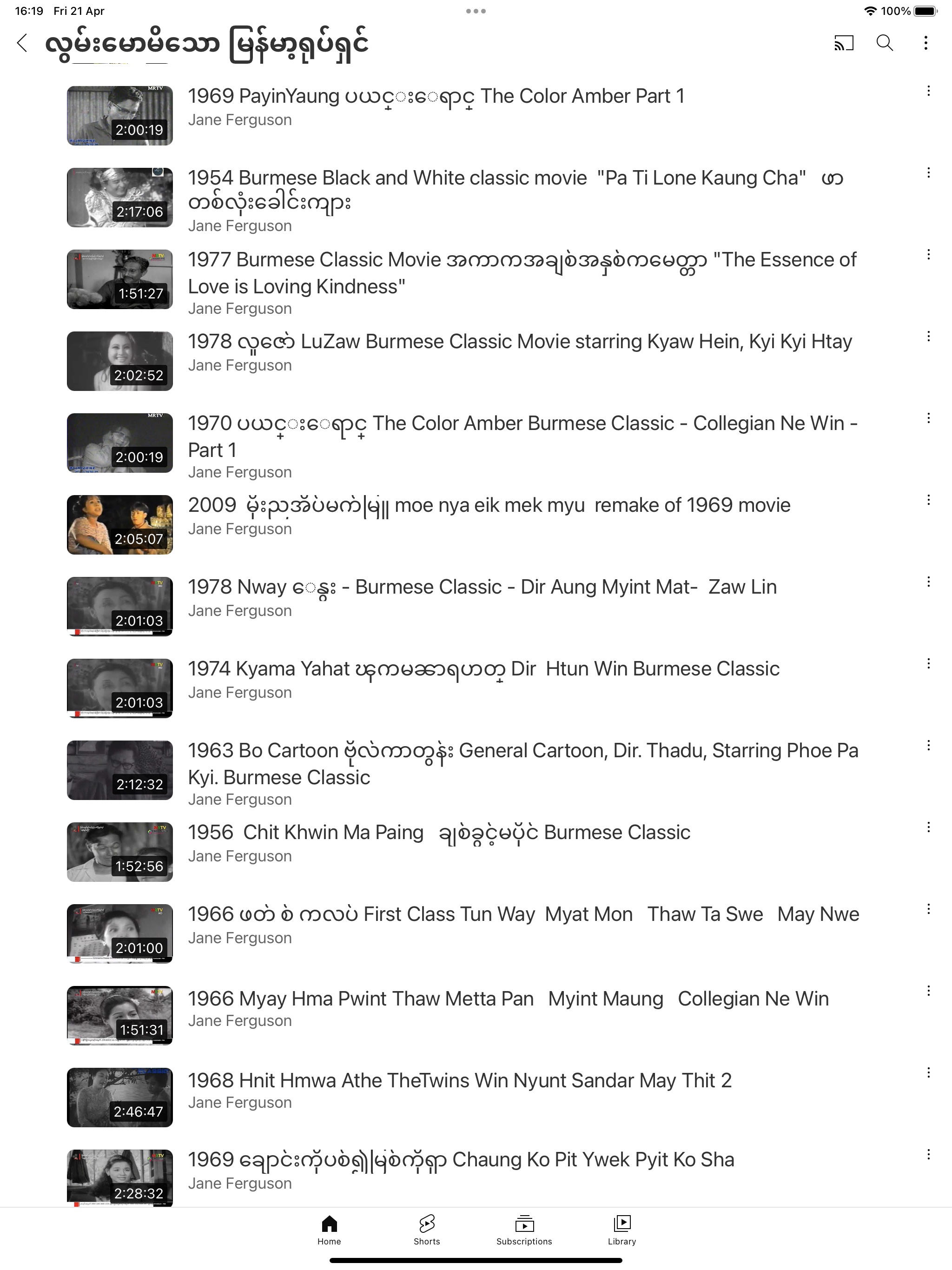This screenshot has width=952, height=1270.
Task: Open 1977 Essence of Love video title
Action: (522, 273)
